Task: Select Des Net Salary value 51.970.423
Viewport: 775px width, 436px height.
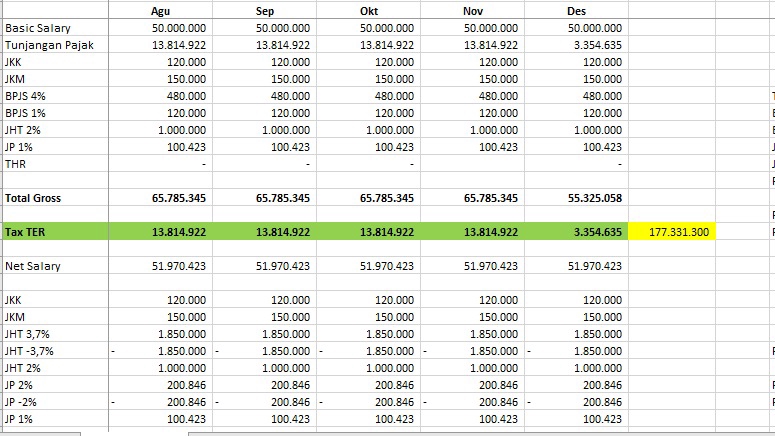Action: click(576, 266)
